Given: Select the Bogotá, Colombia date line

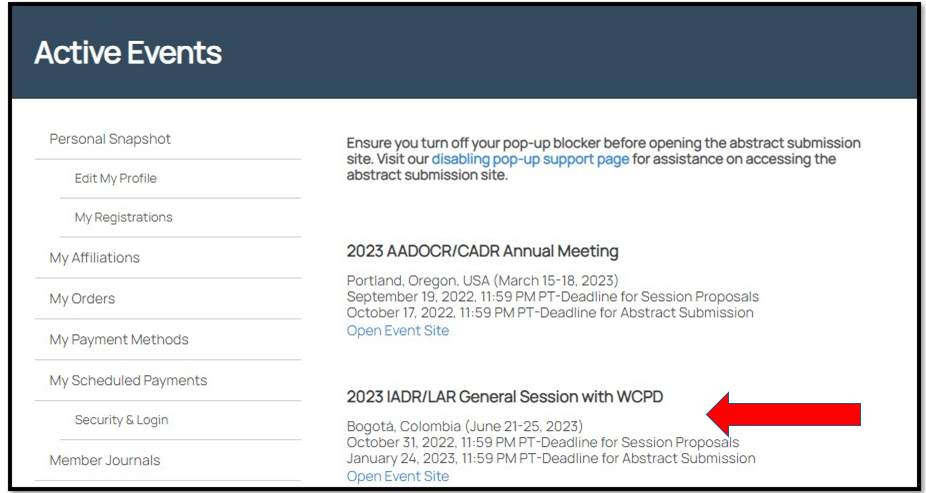Looking at the screenshot, I should [x=465, y=426].
